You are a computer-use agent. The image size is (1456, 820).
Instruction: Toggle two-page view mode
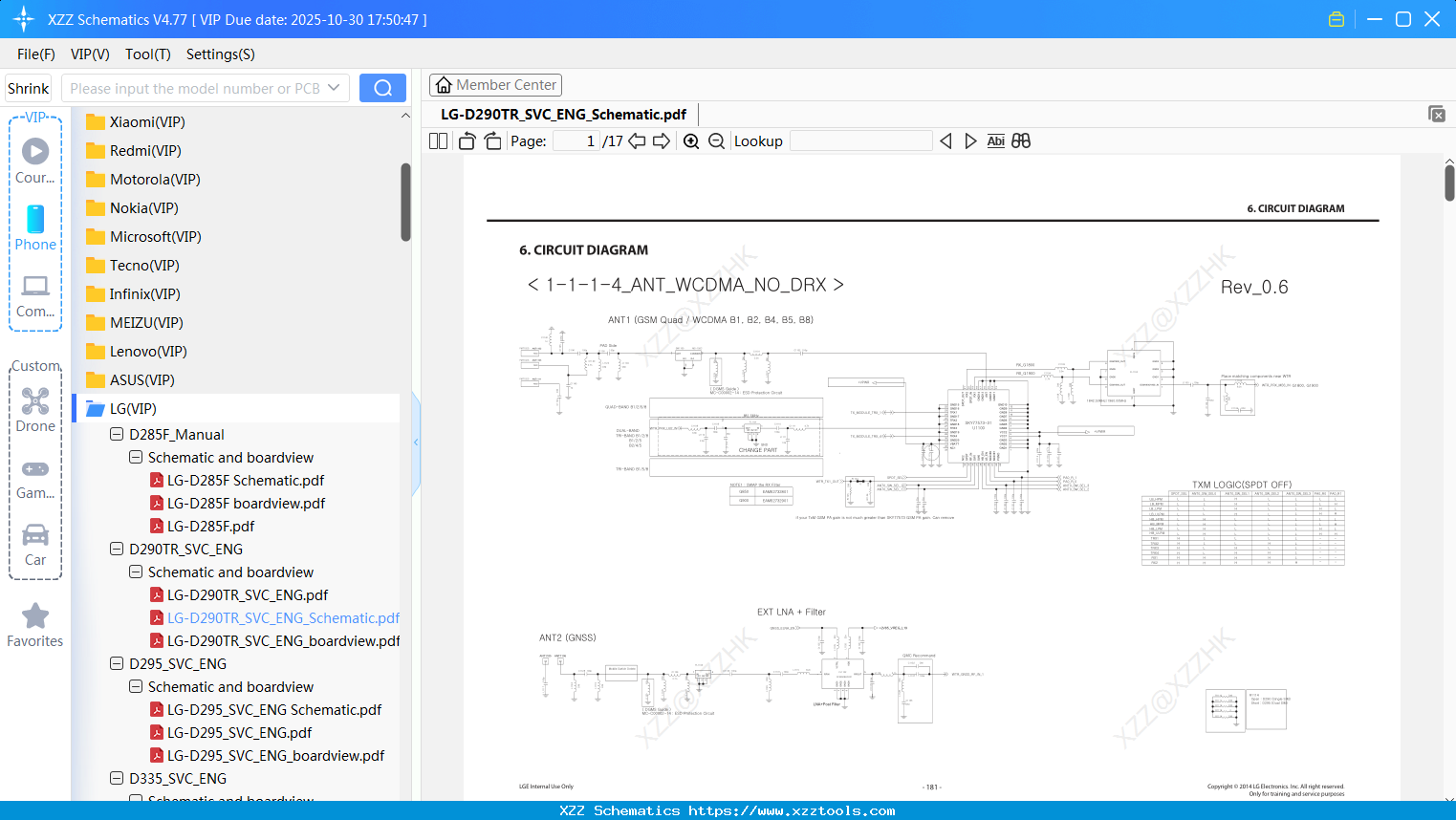tap(437, 140)
